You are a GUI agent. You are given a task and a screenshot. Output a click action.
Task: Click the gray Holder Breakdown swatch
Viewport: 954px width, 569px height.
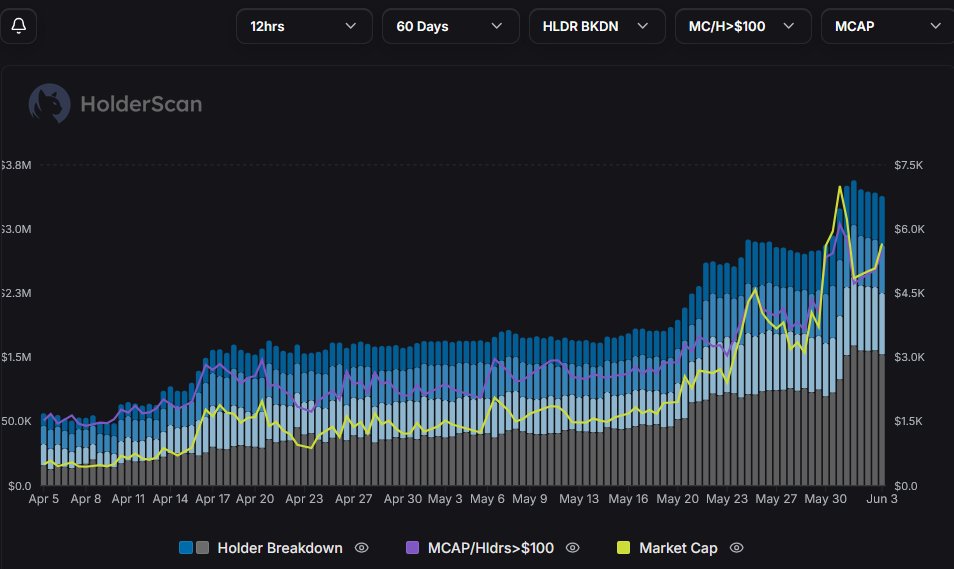click(x=203, y=548)
